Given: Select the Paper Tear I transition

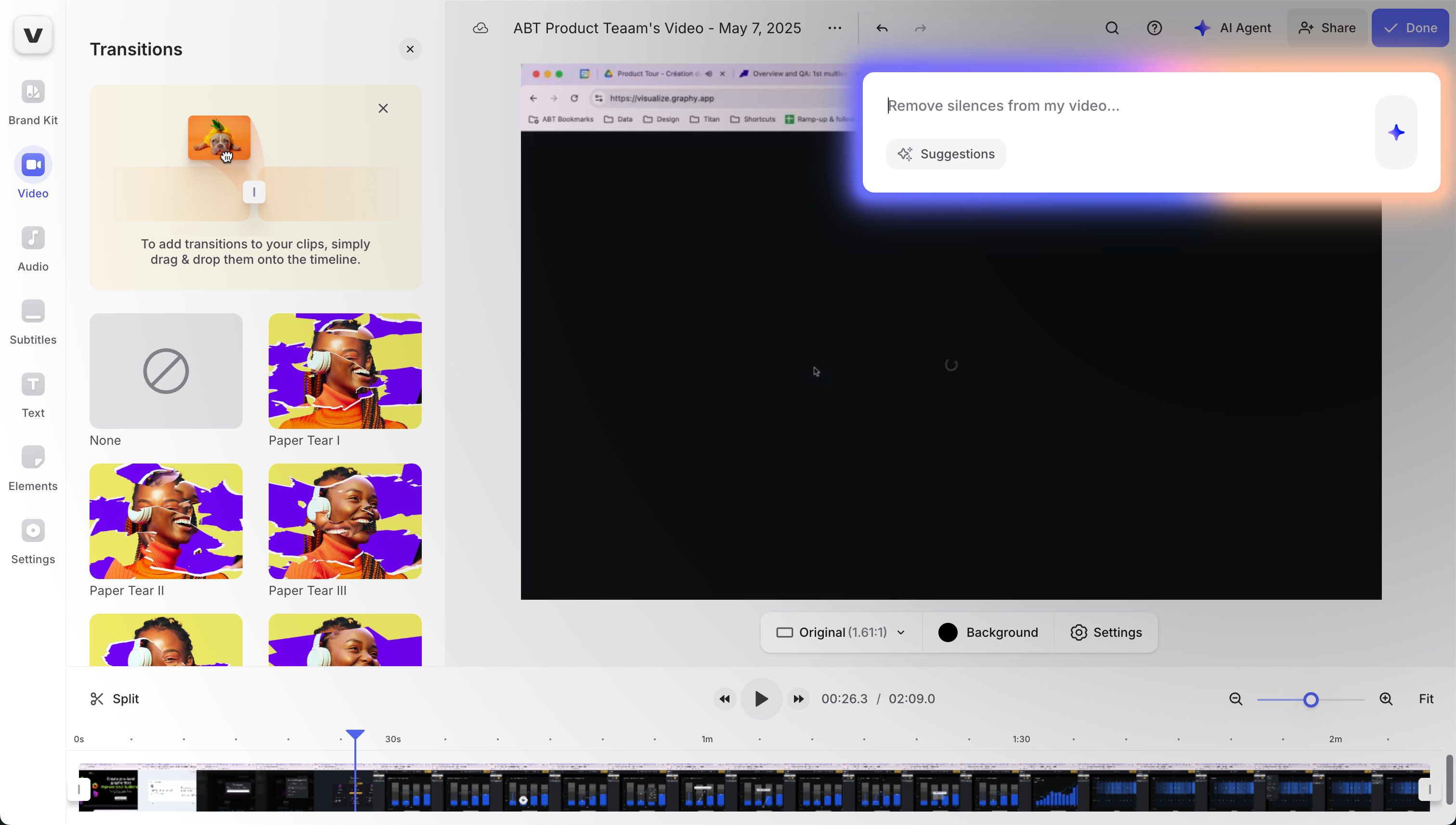Looking at the screenshot, I should tap(345, 371).
